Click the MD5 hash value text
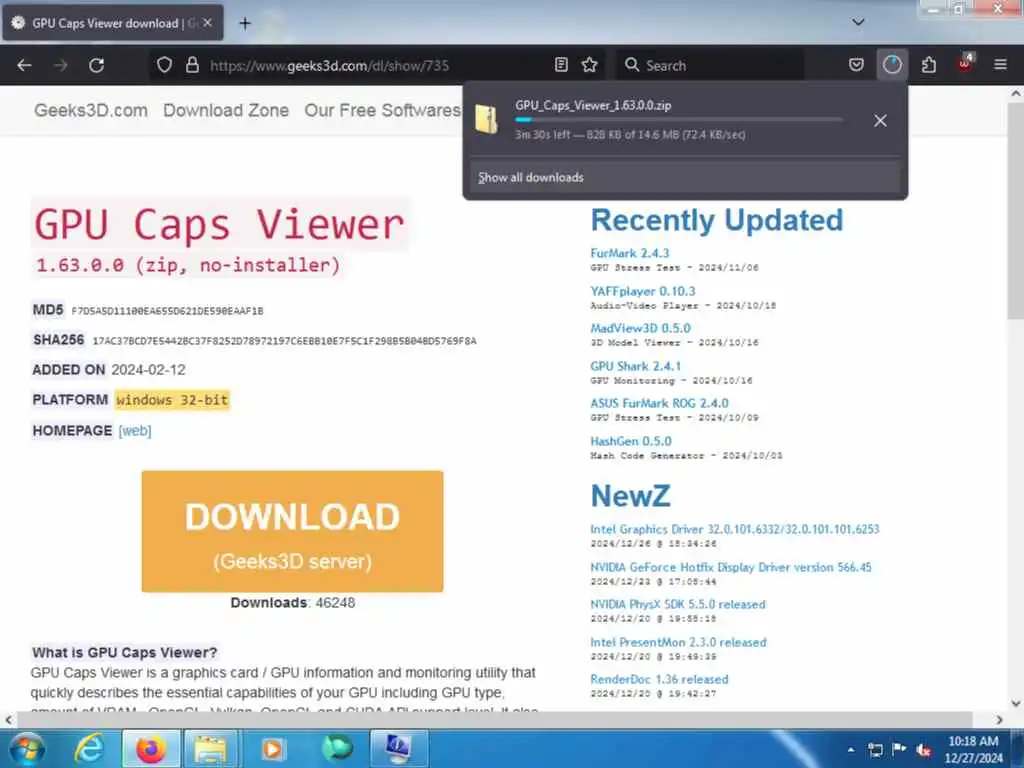The height and width of the screenshot is (768, 1024). coord(167,311)
